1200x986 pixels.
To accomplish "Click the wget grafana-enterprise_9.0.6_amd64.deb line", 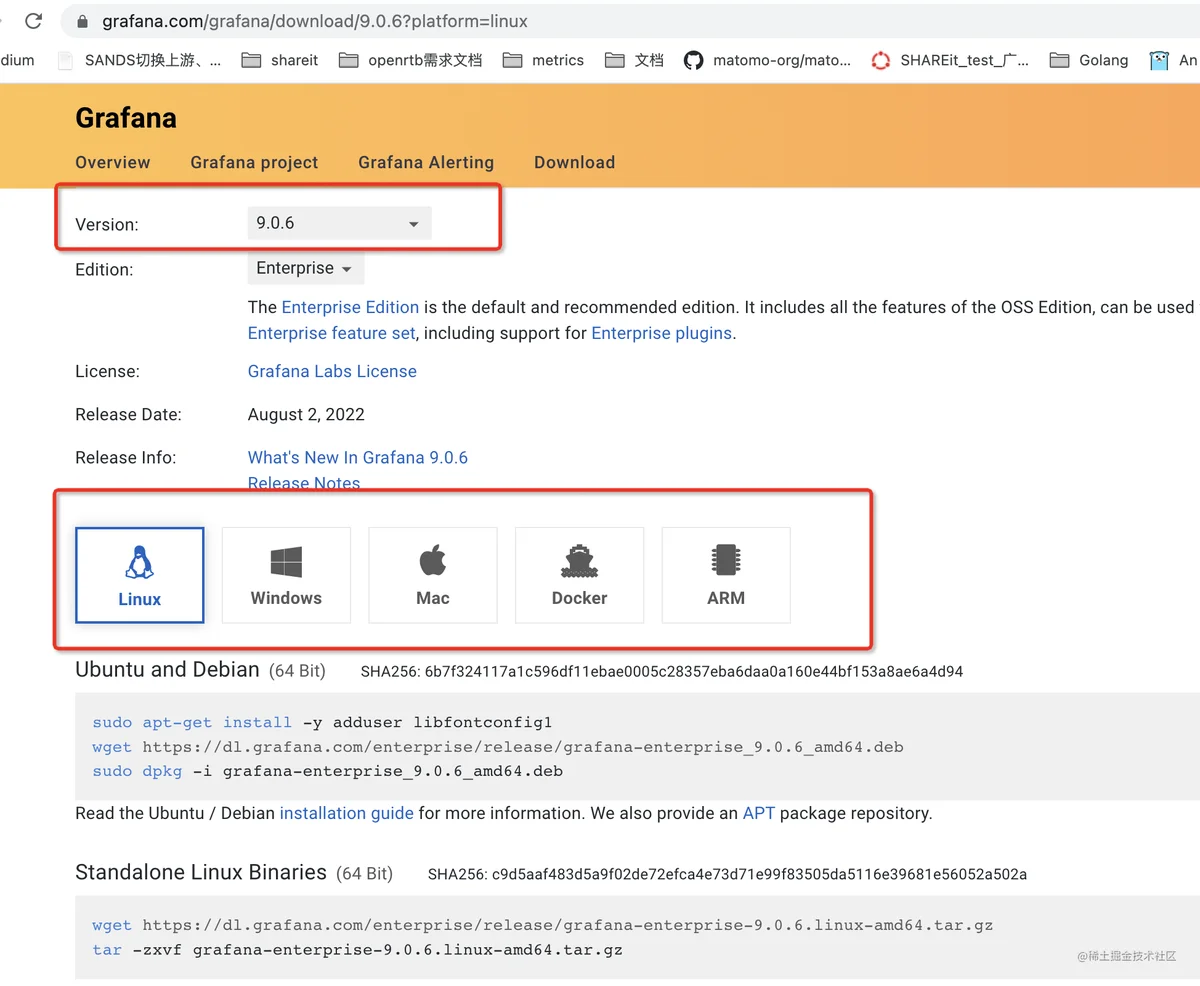I will coord(498,747).
